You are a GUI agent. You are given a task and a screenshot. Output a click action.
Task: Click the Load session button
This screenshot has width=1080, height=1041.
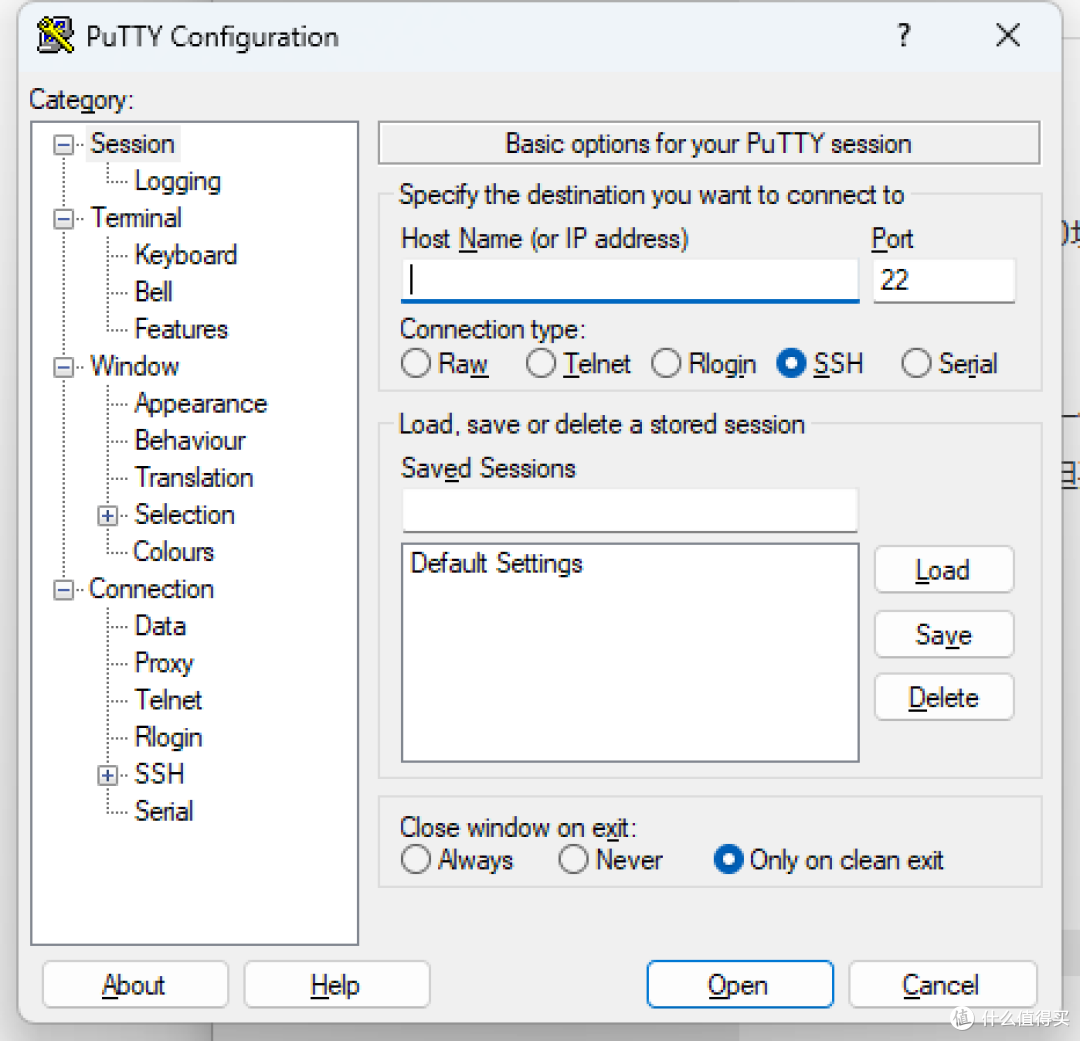click(x=944, y=570)
